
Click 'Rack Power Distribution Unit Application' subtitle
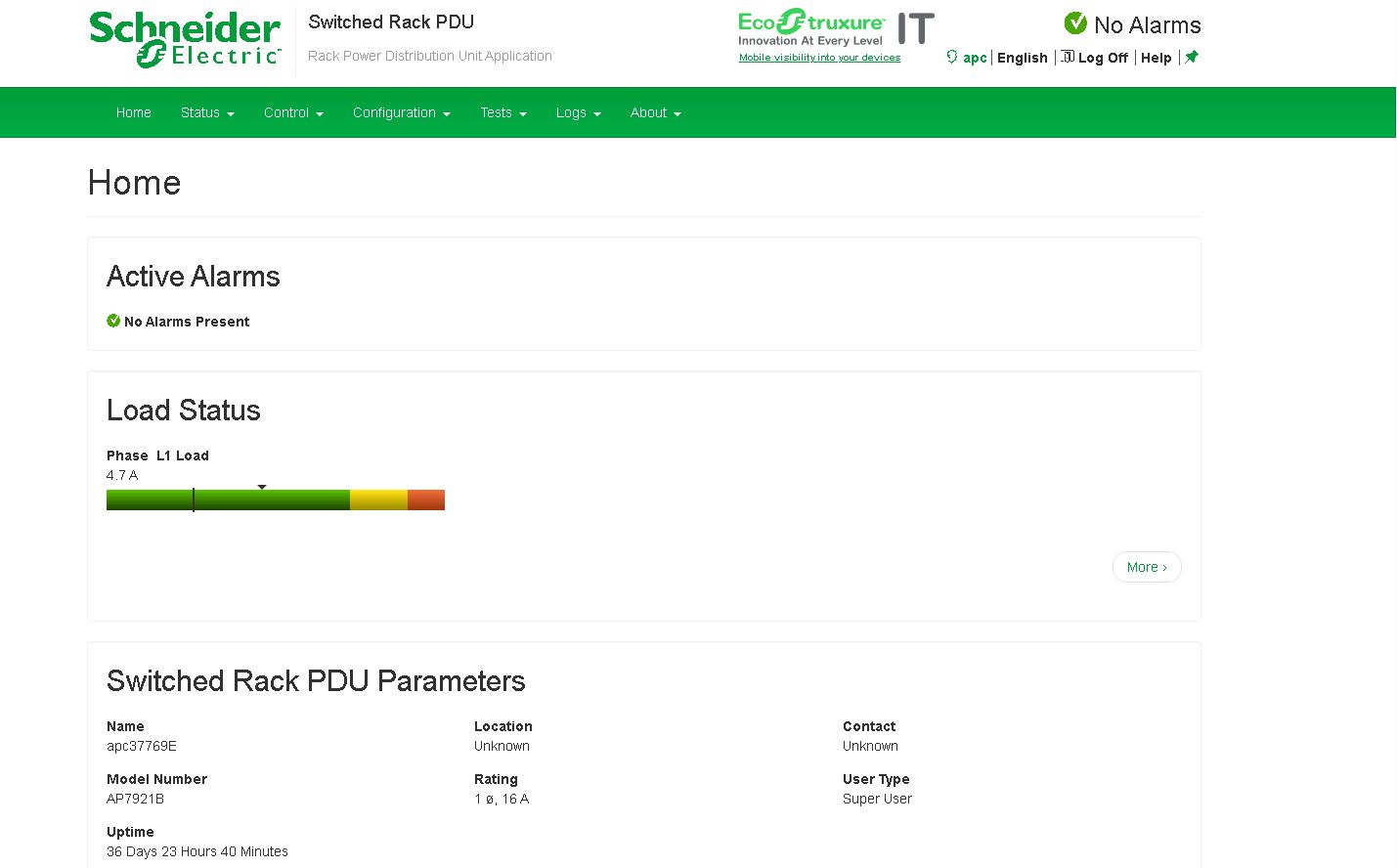pyautogui.click(x=430, y=56)
